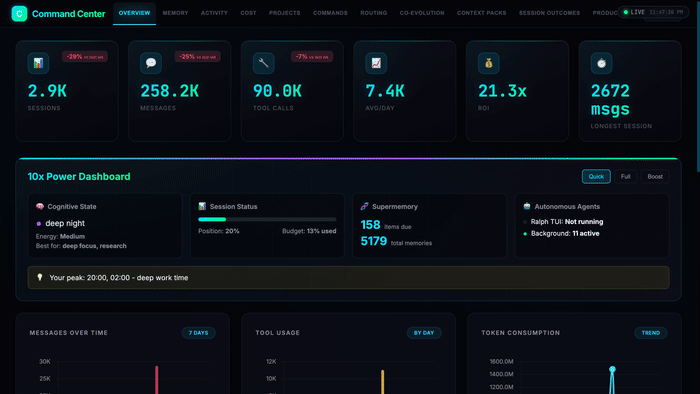Screen dimensions: 700x394
Task: Click the Avg/Day trend chart icon
Action: point(376,63)
